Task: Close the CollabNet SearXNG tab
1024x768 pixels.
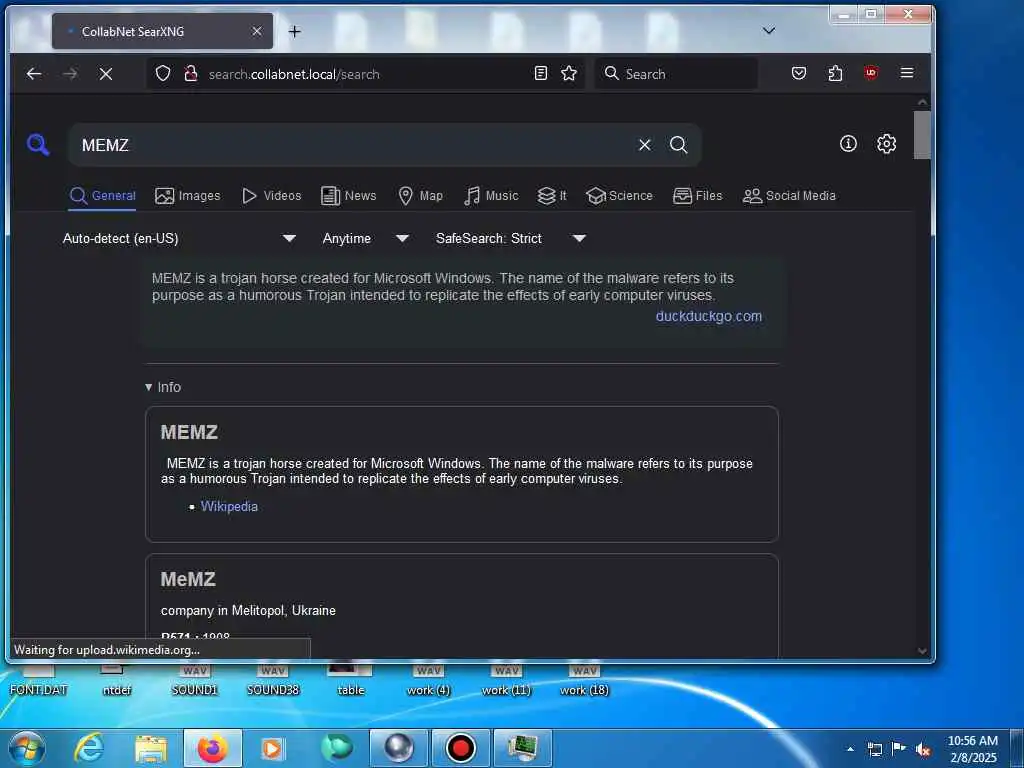Action: (x=257, y=31)
